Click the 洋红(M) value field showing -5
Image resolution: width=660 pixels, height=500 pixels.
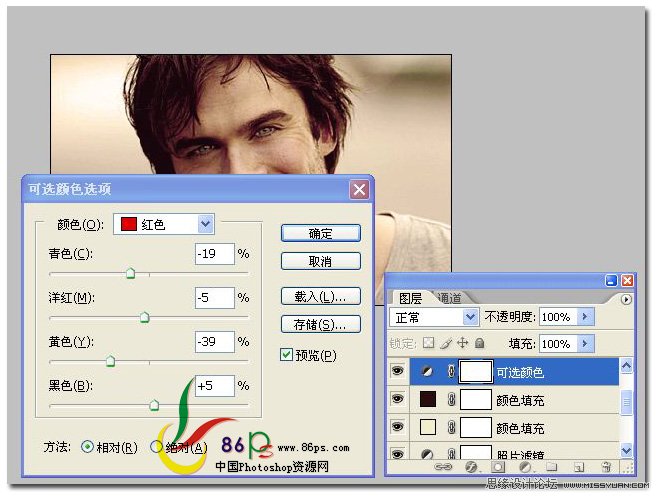coord(215,298)
